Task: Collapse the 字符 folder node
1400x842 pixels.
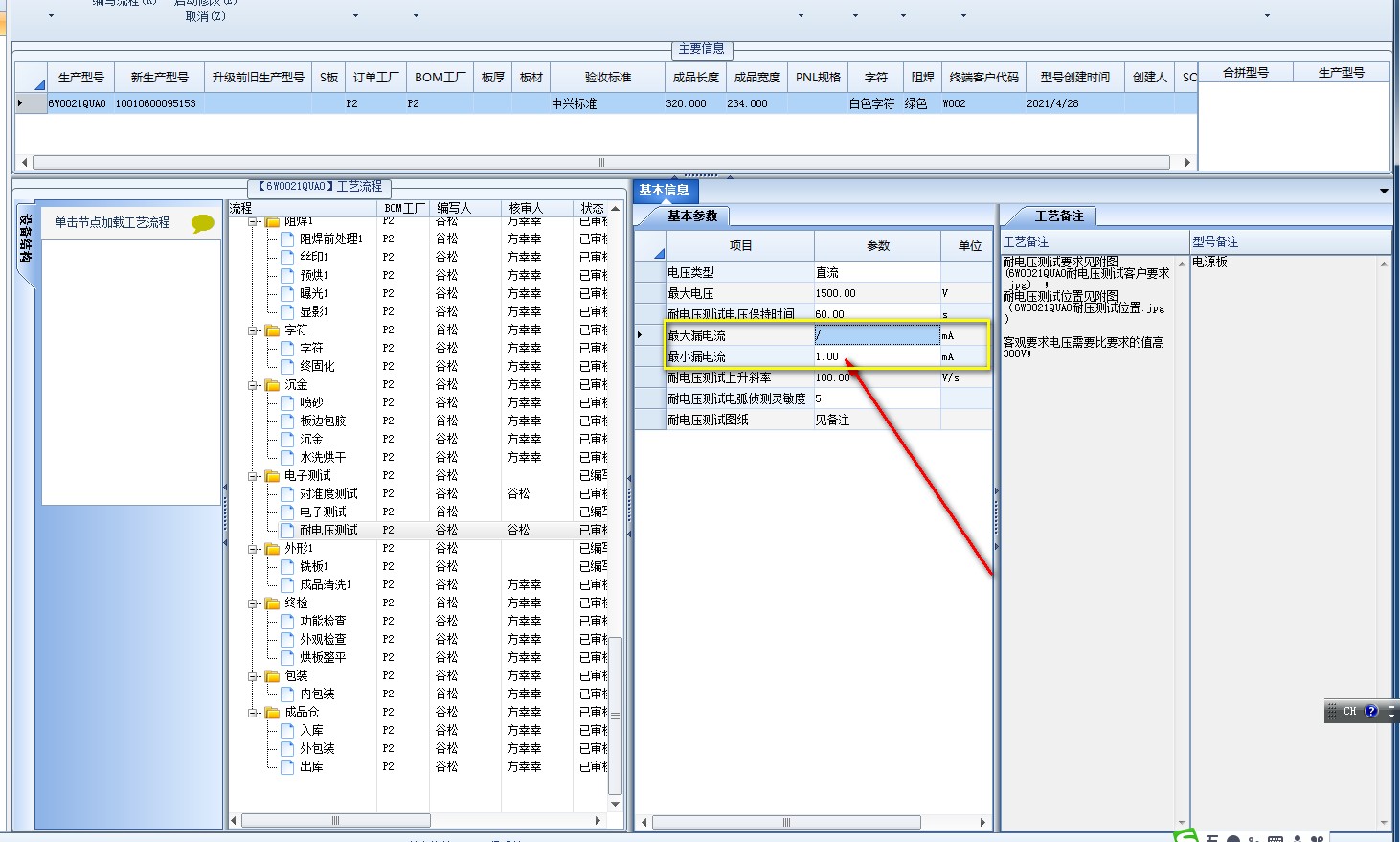Action: pyautogui.click(x=255, y=330)
